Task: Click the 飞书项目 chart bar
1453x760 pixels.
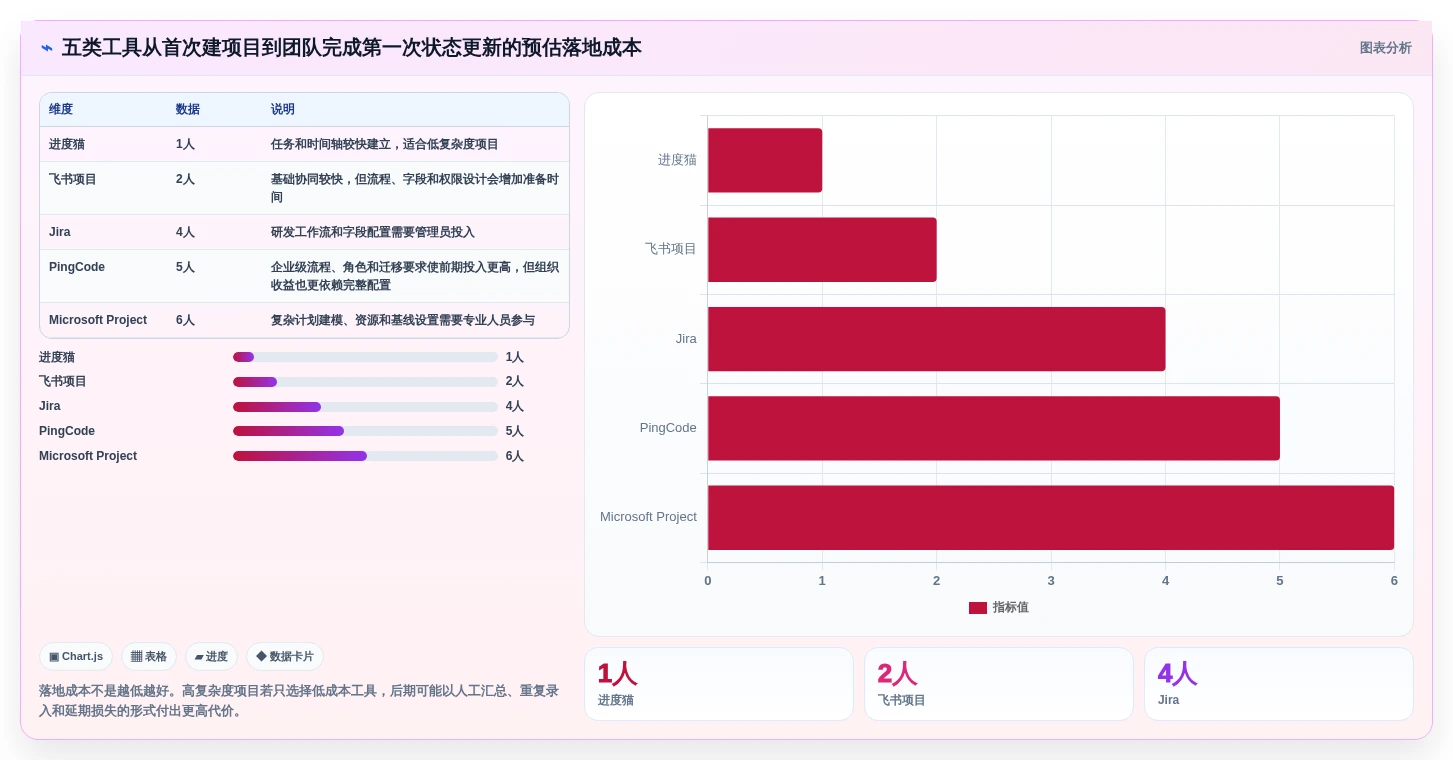Action: click(822, 250)
